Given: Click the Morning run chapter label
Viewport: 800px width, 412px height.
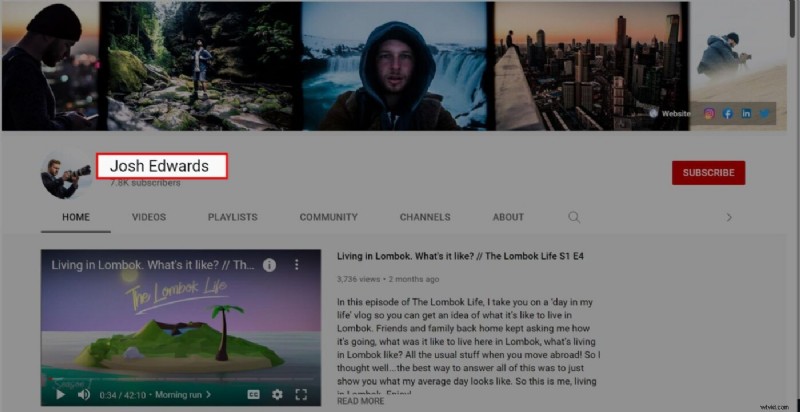Looking at the screenshot, I should 183,395.
